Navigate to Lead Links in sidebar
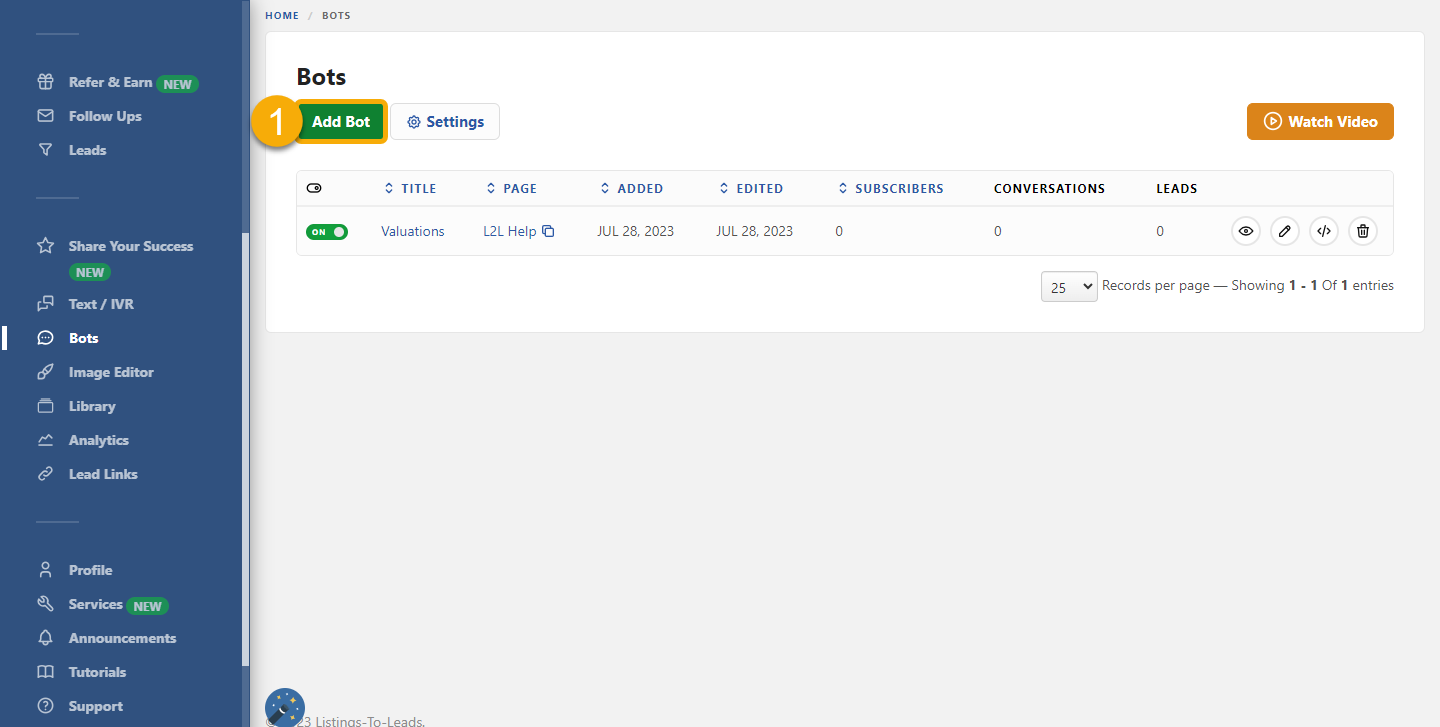Screen dimensions: 1440x727 coord(102,474)
